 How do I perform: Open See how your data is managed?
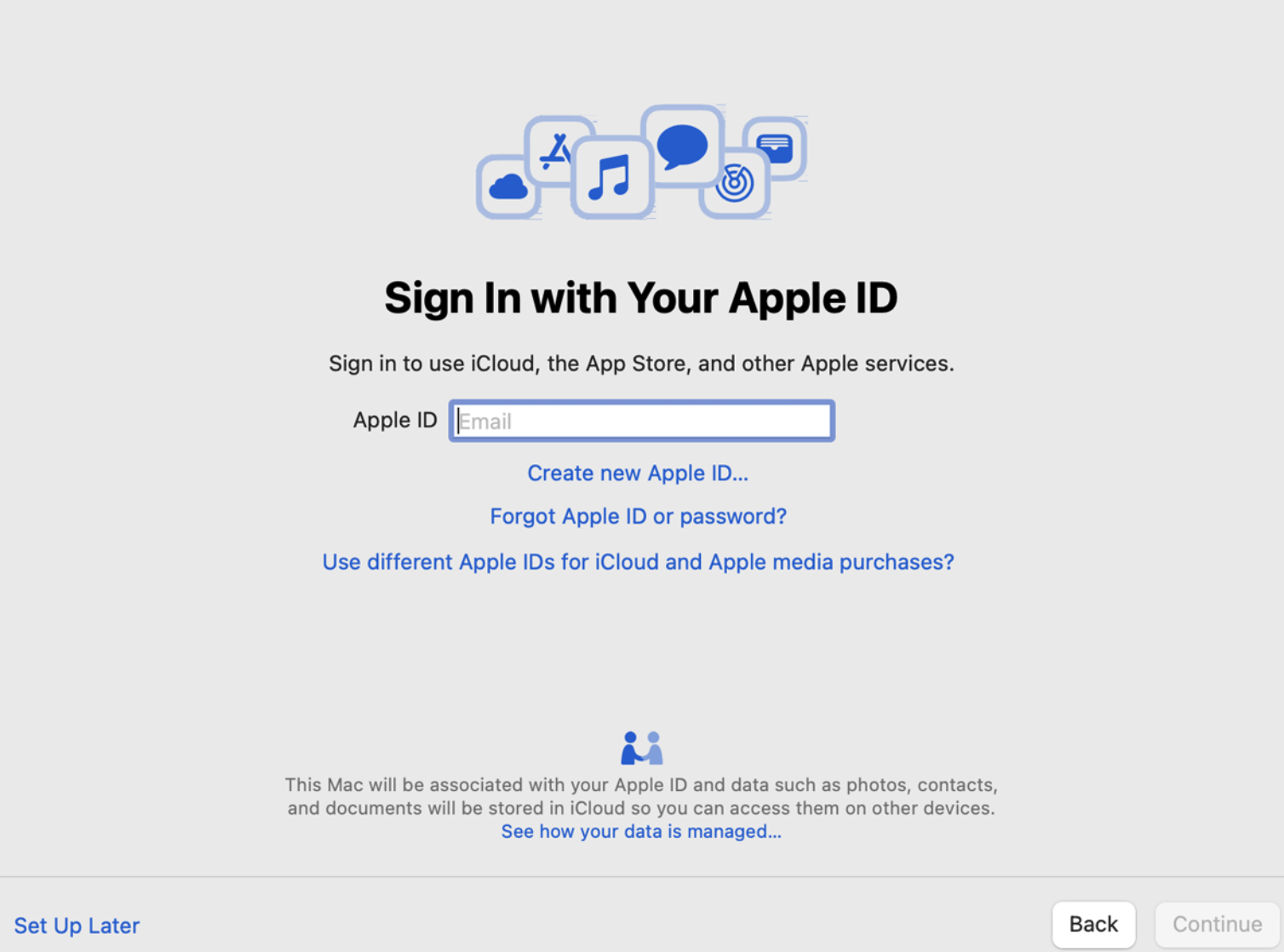point(641,831)
